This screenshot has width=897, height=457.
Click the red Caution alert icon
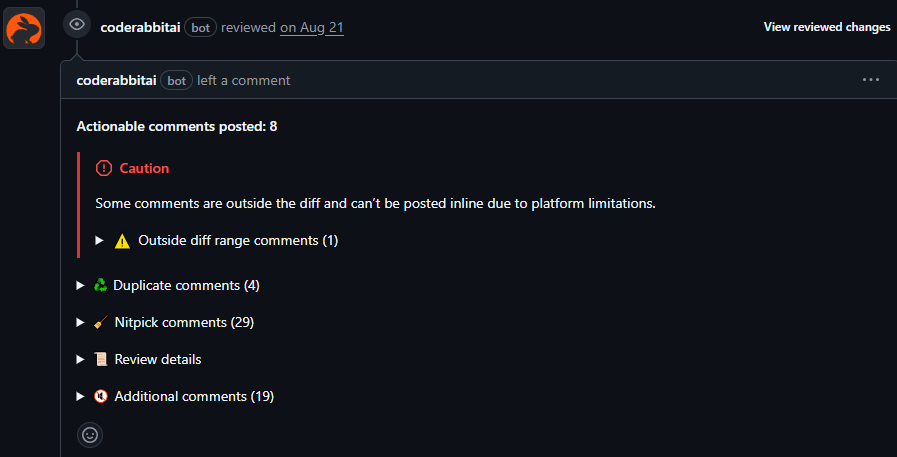[104, 168]
